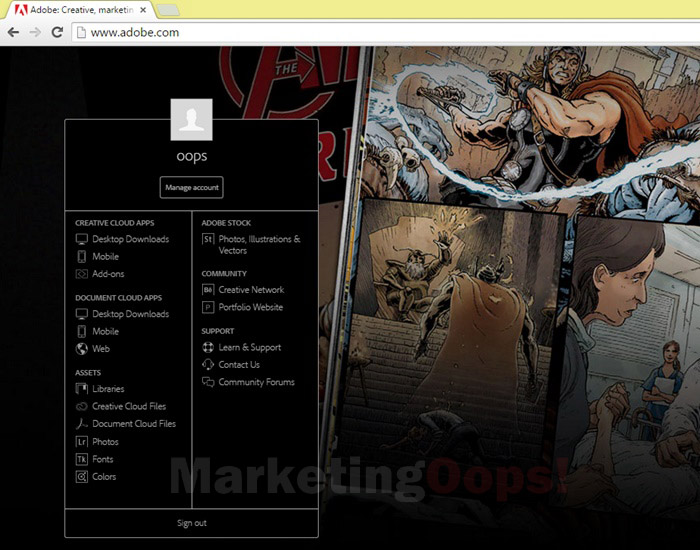Open the Portfolio Website link
700x550 pixels.
click(x=251, y=307)
